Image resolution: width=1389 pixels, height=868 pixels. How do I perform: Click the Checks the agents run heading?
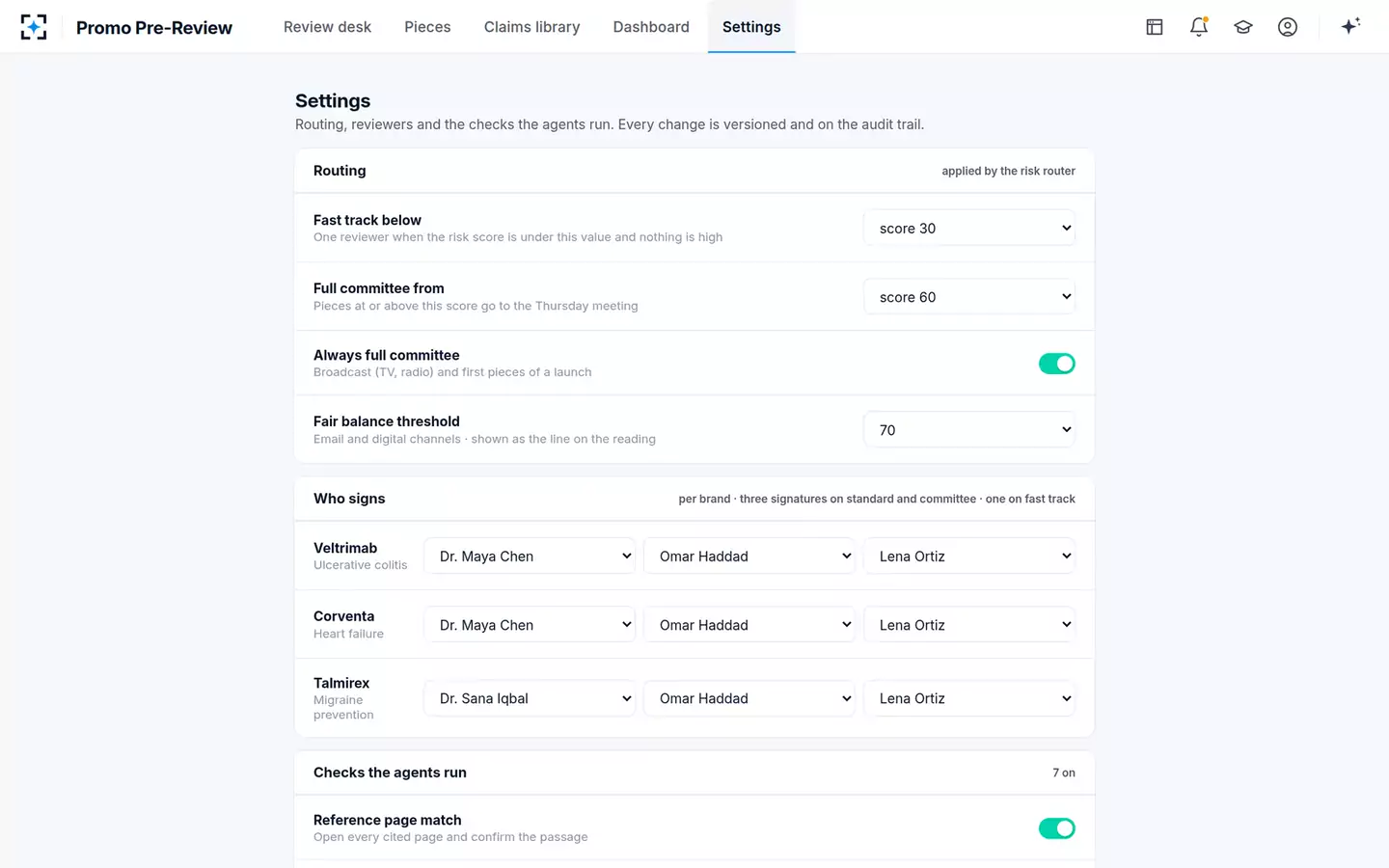390,773
